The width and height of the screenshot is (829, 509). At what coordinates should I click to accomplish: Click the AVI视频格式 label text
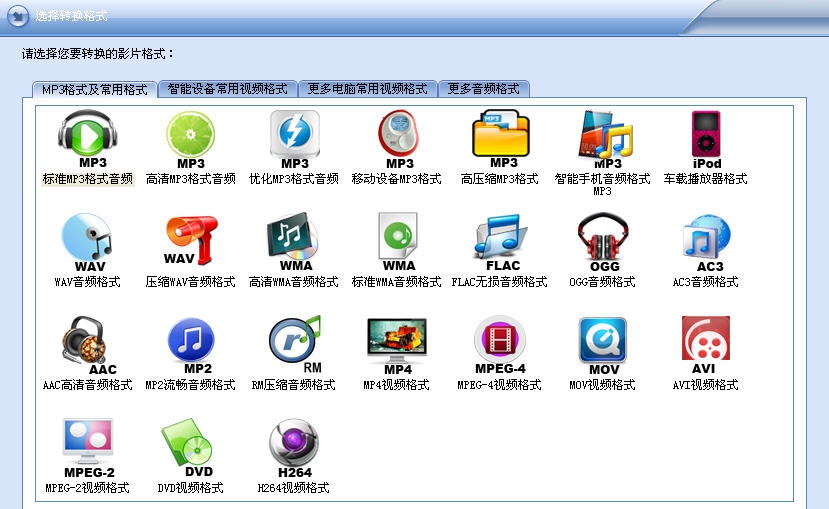(x=705, y=385)
